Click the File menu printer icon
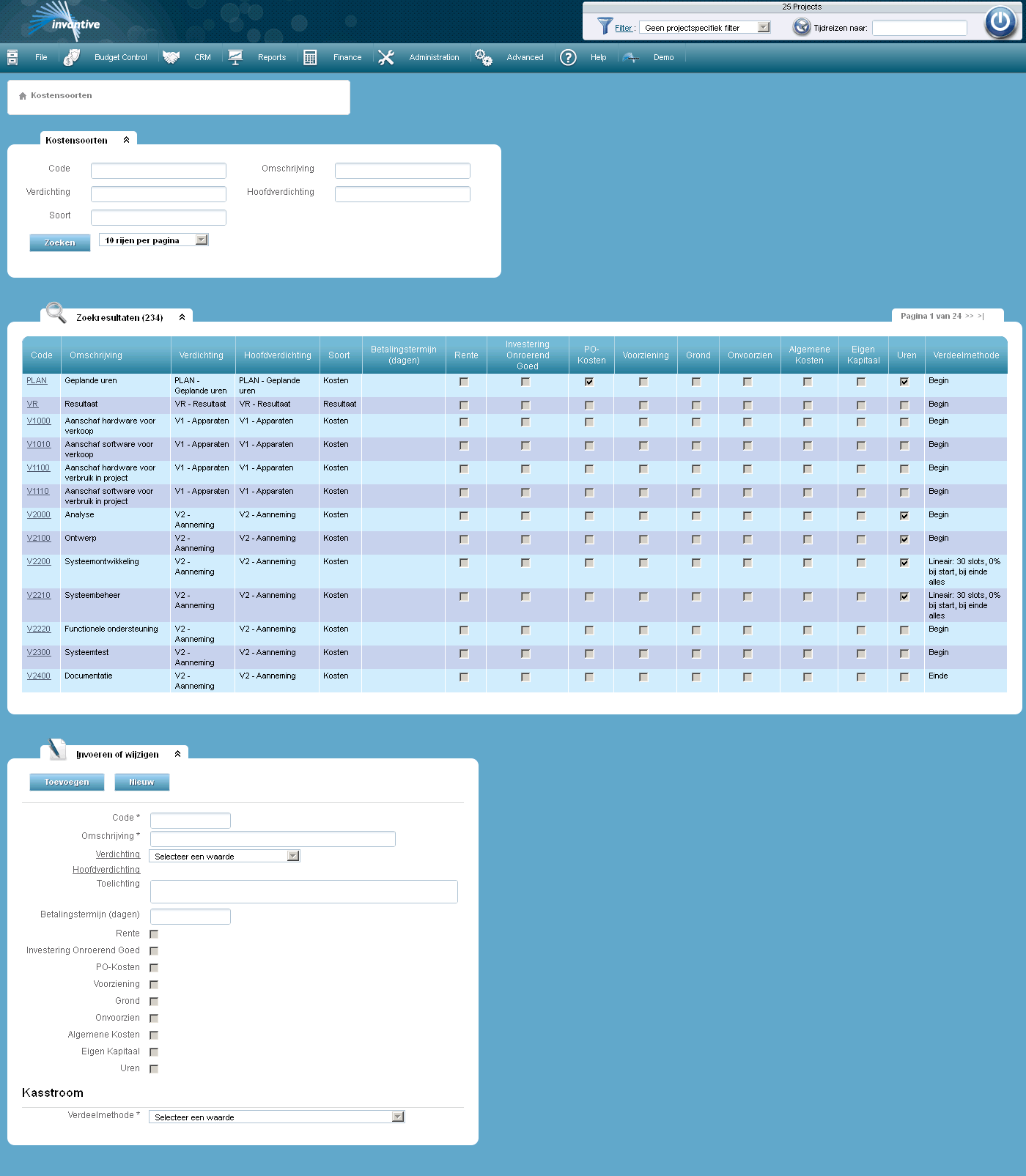 (12, 57)
